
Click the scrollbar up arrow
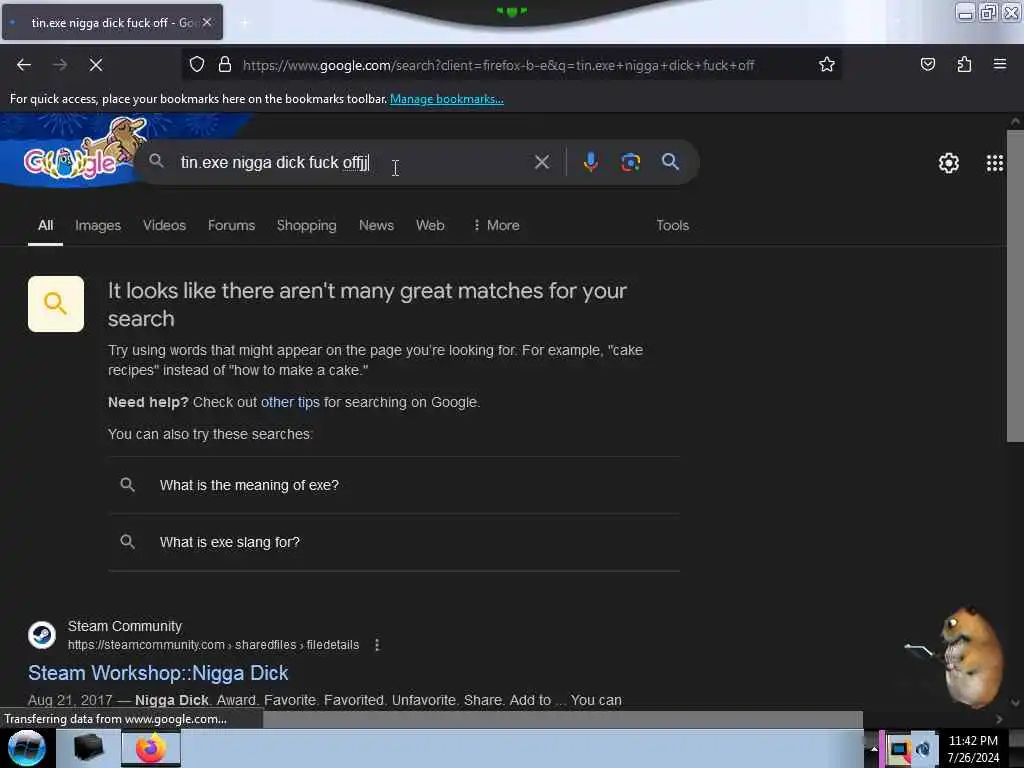(x=1015, y=121)
